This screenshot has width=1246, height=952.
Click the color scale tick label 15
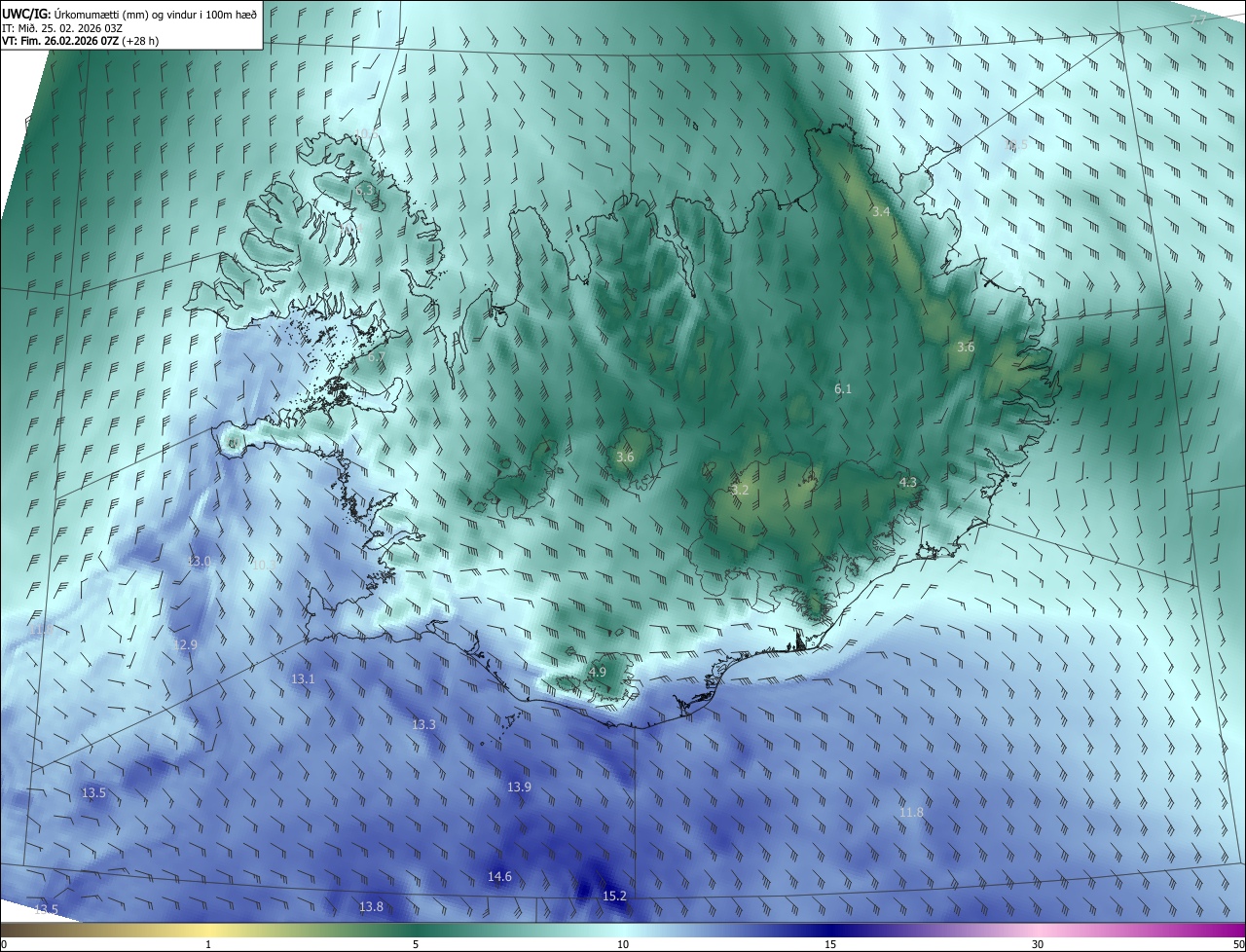tap(830, 945)
